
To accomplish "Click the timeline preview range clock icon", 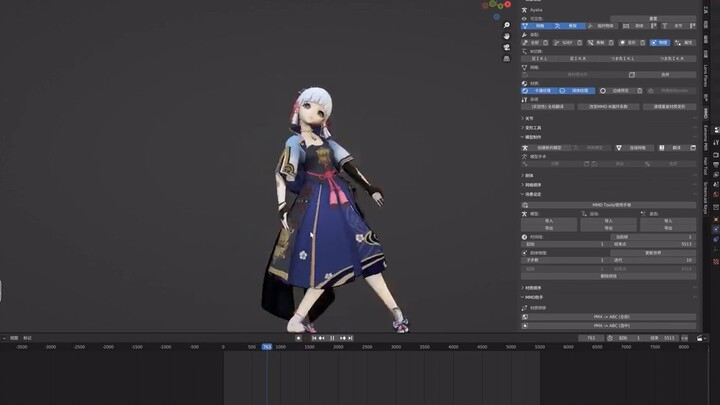I will pos(610,338).
